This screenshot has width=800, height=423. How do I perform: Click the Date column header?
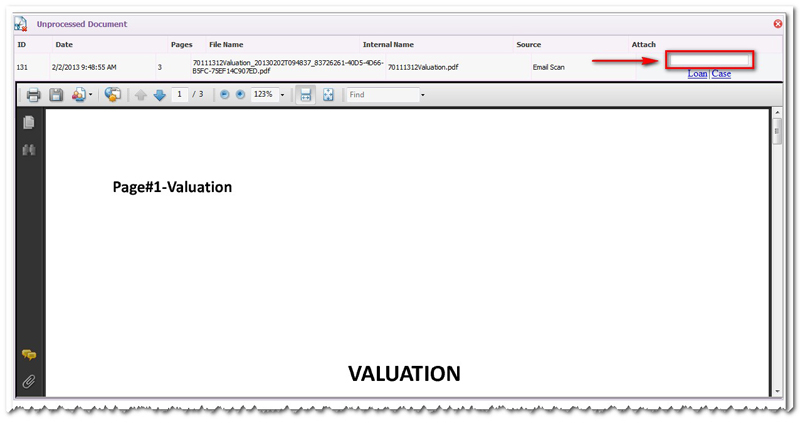click(x=64, y=44)
